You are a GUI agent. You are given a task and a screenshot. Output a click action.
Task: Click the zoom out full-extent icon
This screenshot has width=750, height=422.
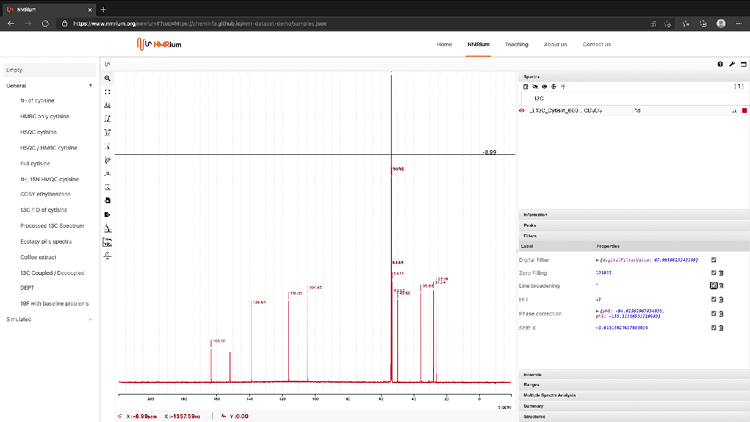click(x=108, y=92)
